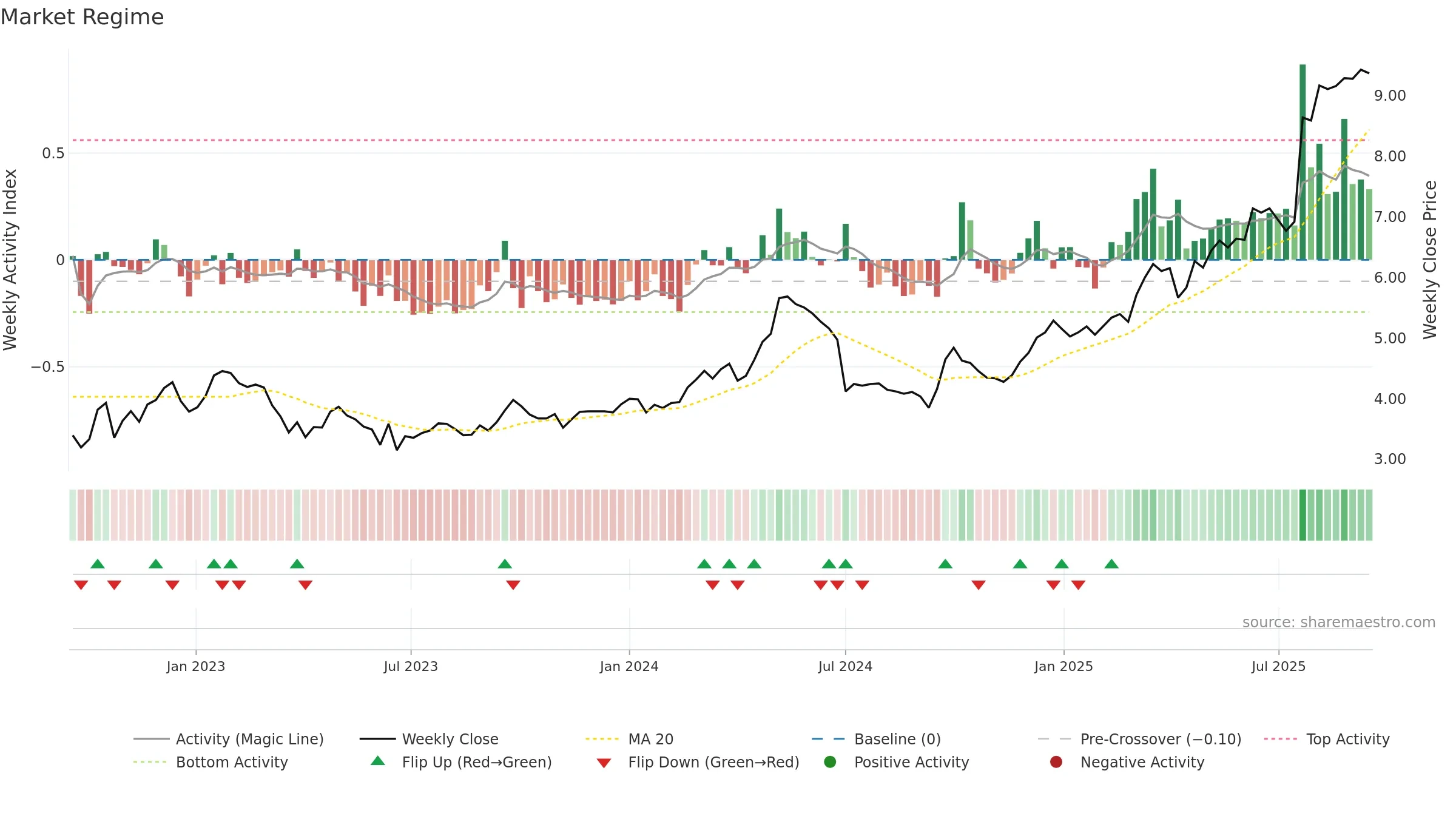
Task: Click the last red flip-down triangle marker
Action: pyautogui.click(x=1078, y=585)
